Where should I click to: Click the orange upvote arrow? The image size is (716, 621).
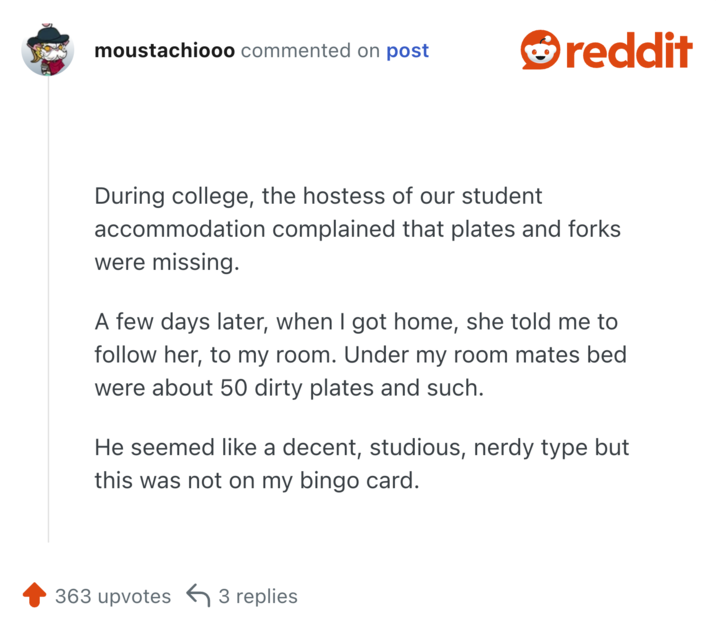[x=34, y=596]
